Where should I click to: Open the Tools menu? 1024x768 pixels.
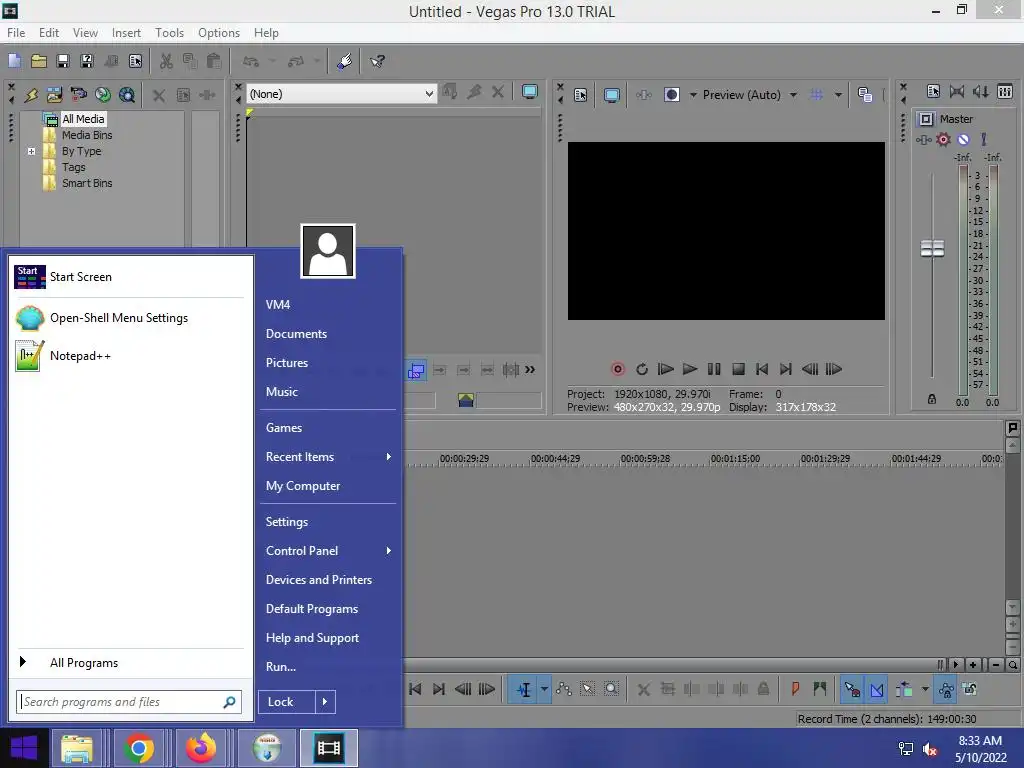[169, 33]
